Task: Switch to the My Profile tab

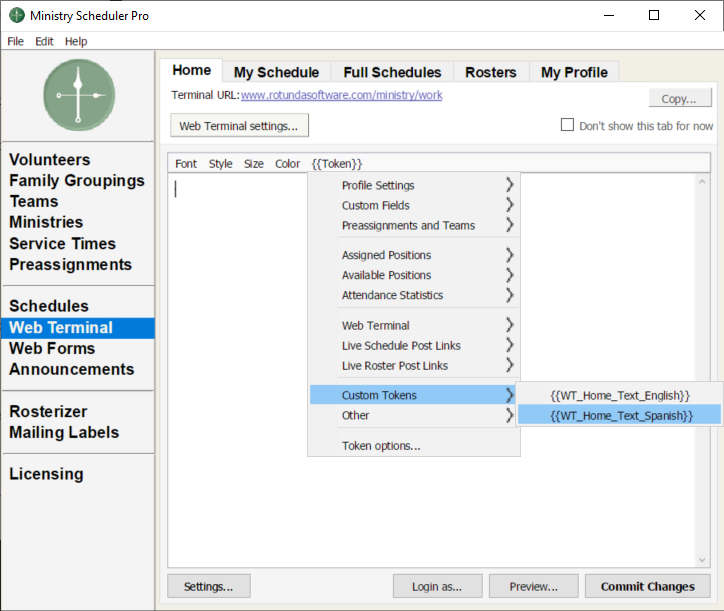Action: coord(574,73)
